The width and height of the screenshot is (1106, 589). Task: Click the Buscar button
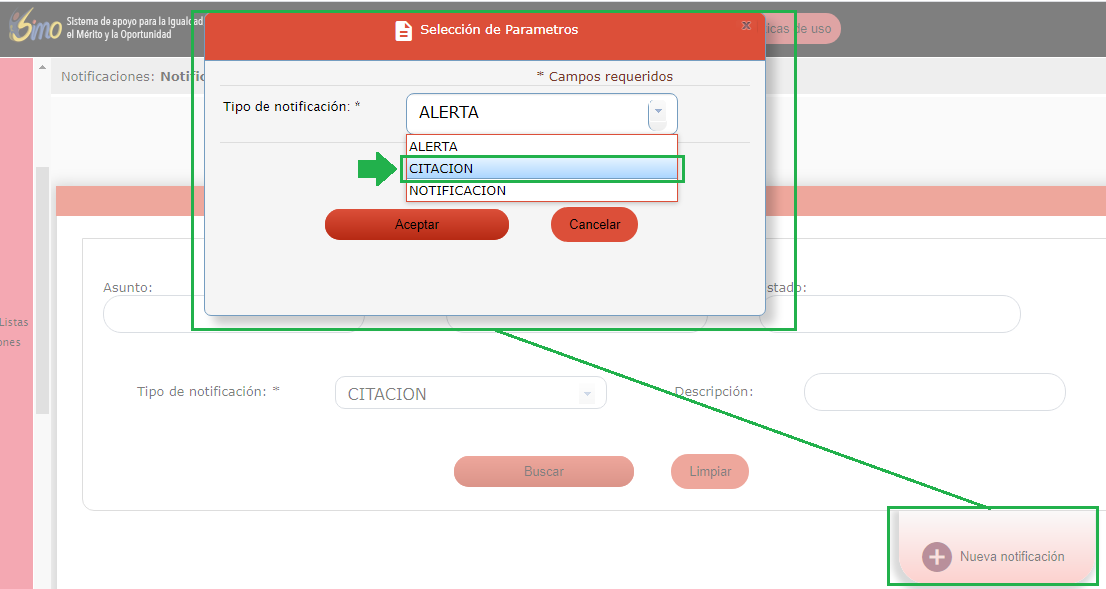pos(543,472)
